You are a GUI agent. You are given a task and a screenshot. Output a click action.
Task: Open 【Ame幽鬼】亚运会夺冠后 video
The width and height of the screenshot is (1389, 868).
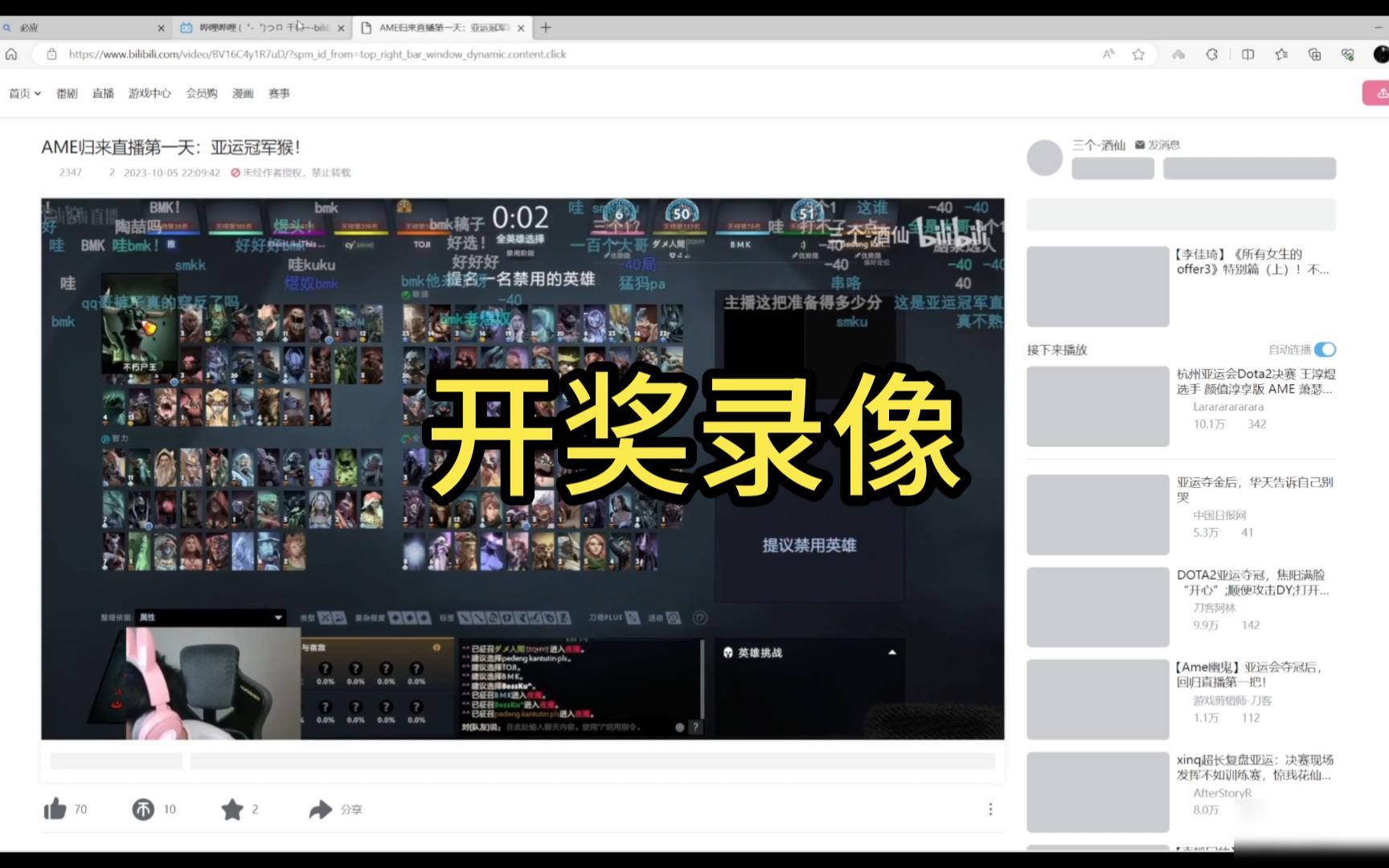pos(1249,674)
